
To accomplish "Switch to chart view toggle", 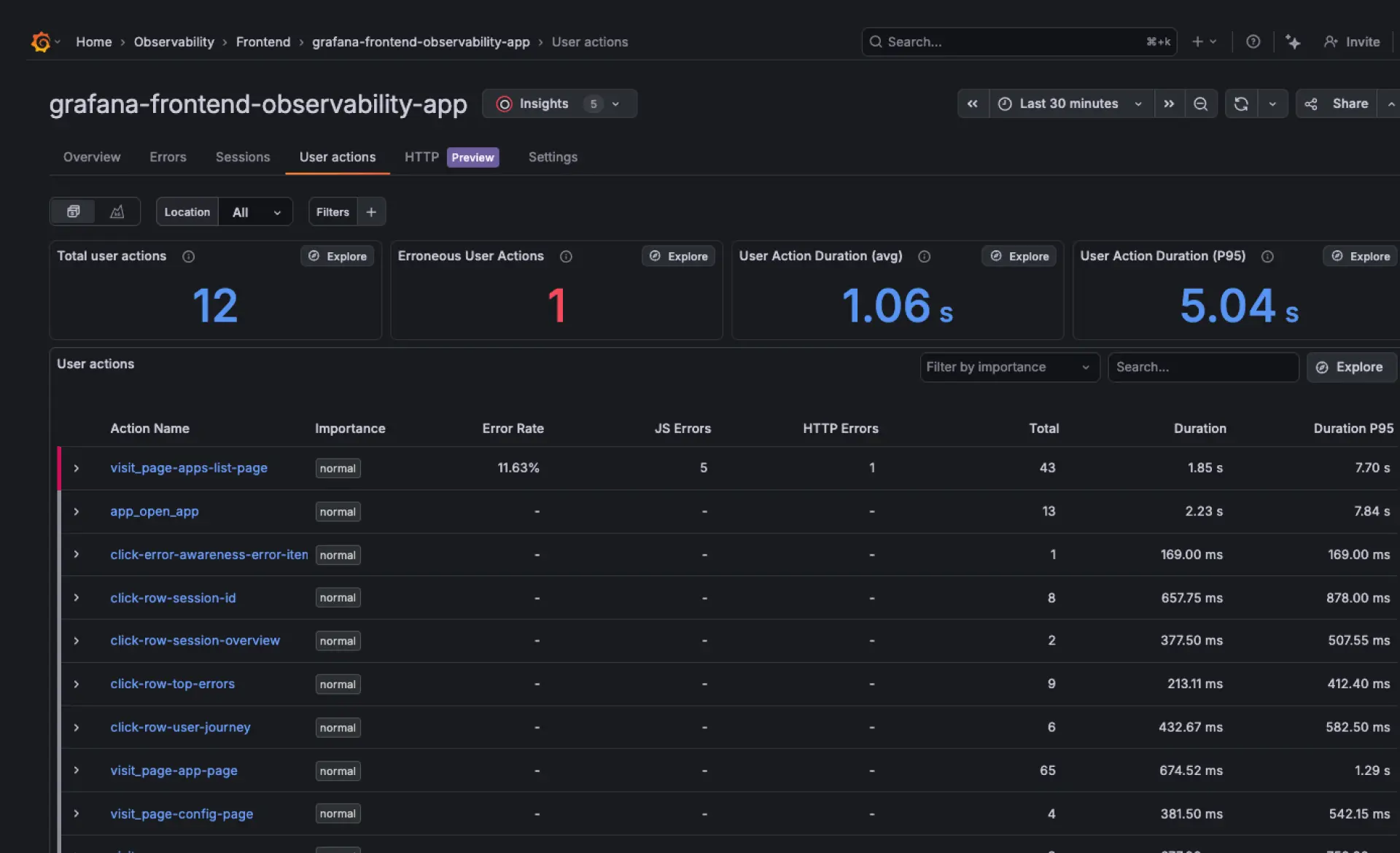I will (x=117, y=211).
